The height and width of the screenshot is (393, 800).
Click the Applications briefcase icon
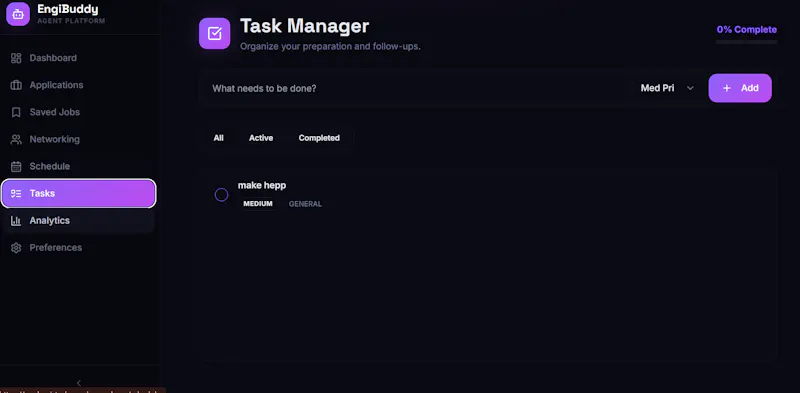pos(16,85)
